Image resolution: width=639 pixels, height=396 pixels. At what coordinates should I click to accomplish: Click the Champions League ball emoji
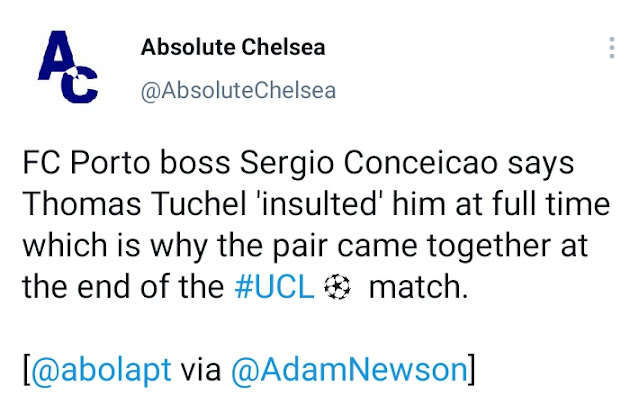point(337,287)
